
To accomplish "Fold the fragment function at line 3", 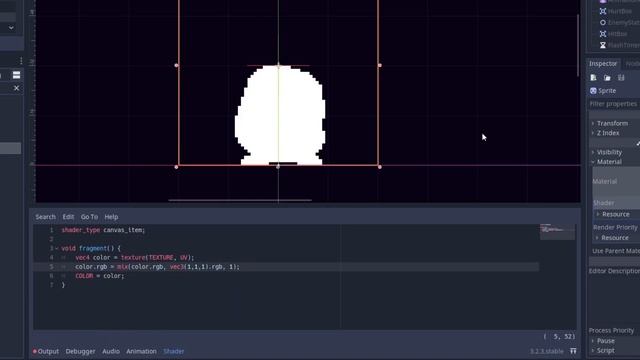I will [56, 248].
